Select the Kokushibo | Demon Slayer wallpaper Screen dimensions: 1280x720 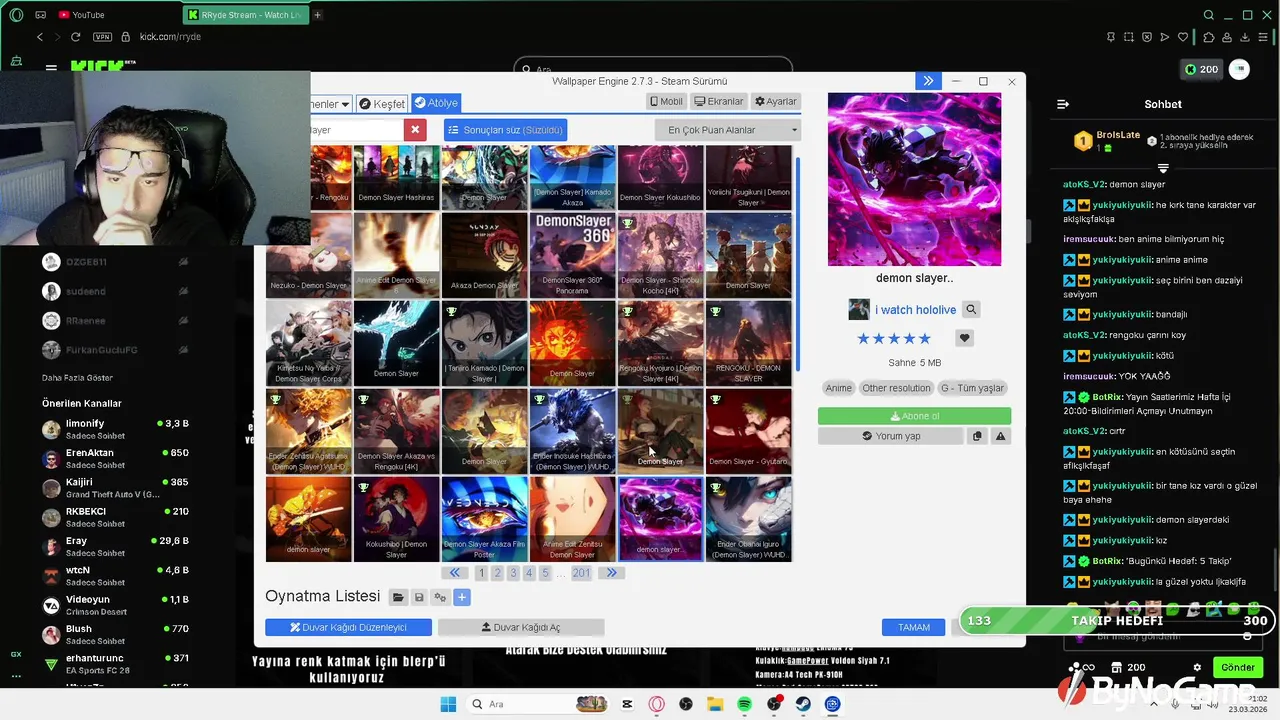(396, 519)
